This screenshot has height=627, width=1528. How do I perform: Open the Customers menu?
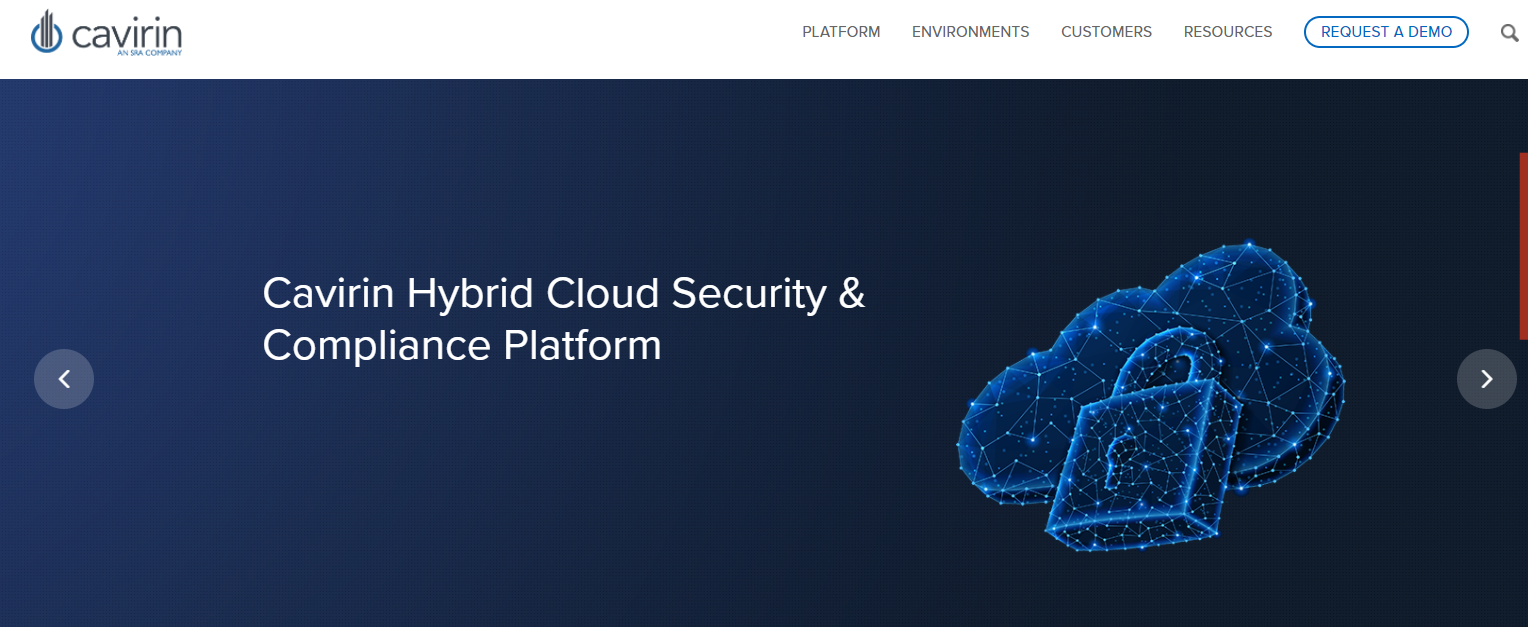coord(1106,32)
